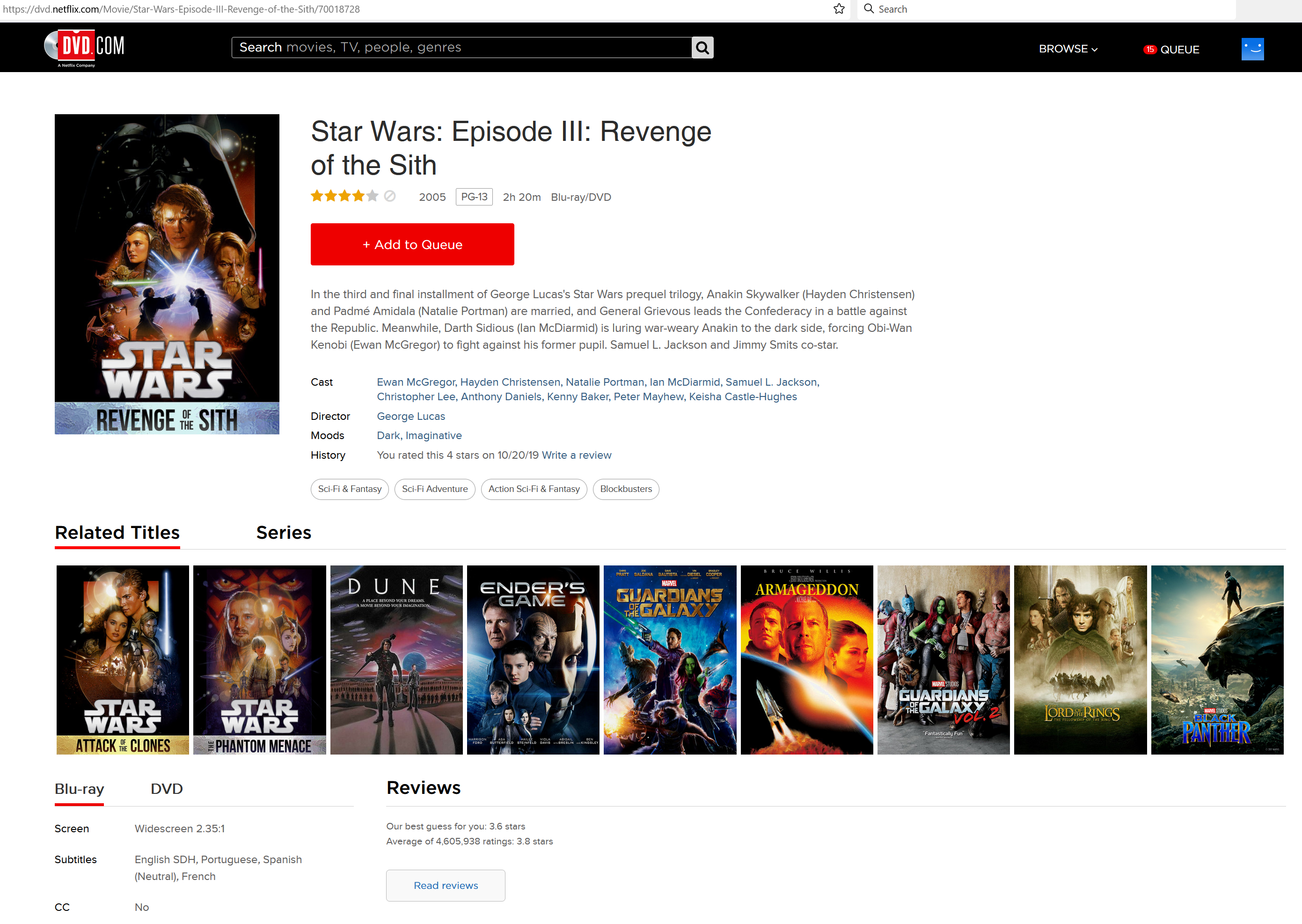This screenshot has width=1302, height=924.
Task: Click the 2005 release year text
Action: click(432, 198)
